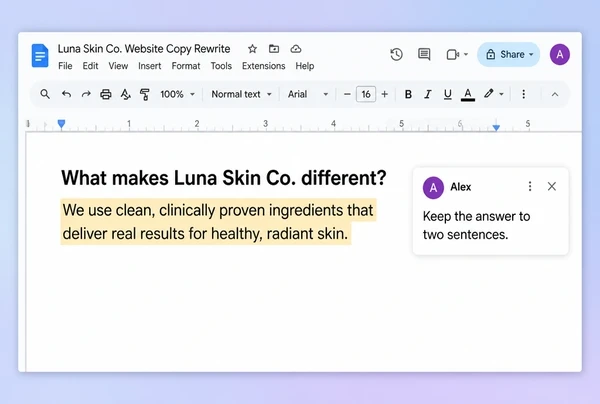Screen dimensions: 600x404
Task: Select the highlight color pen
Action: coord(489,94)
